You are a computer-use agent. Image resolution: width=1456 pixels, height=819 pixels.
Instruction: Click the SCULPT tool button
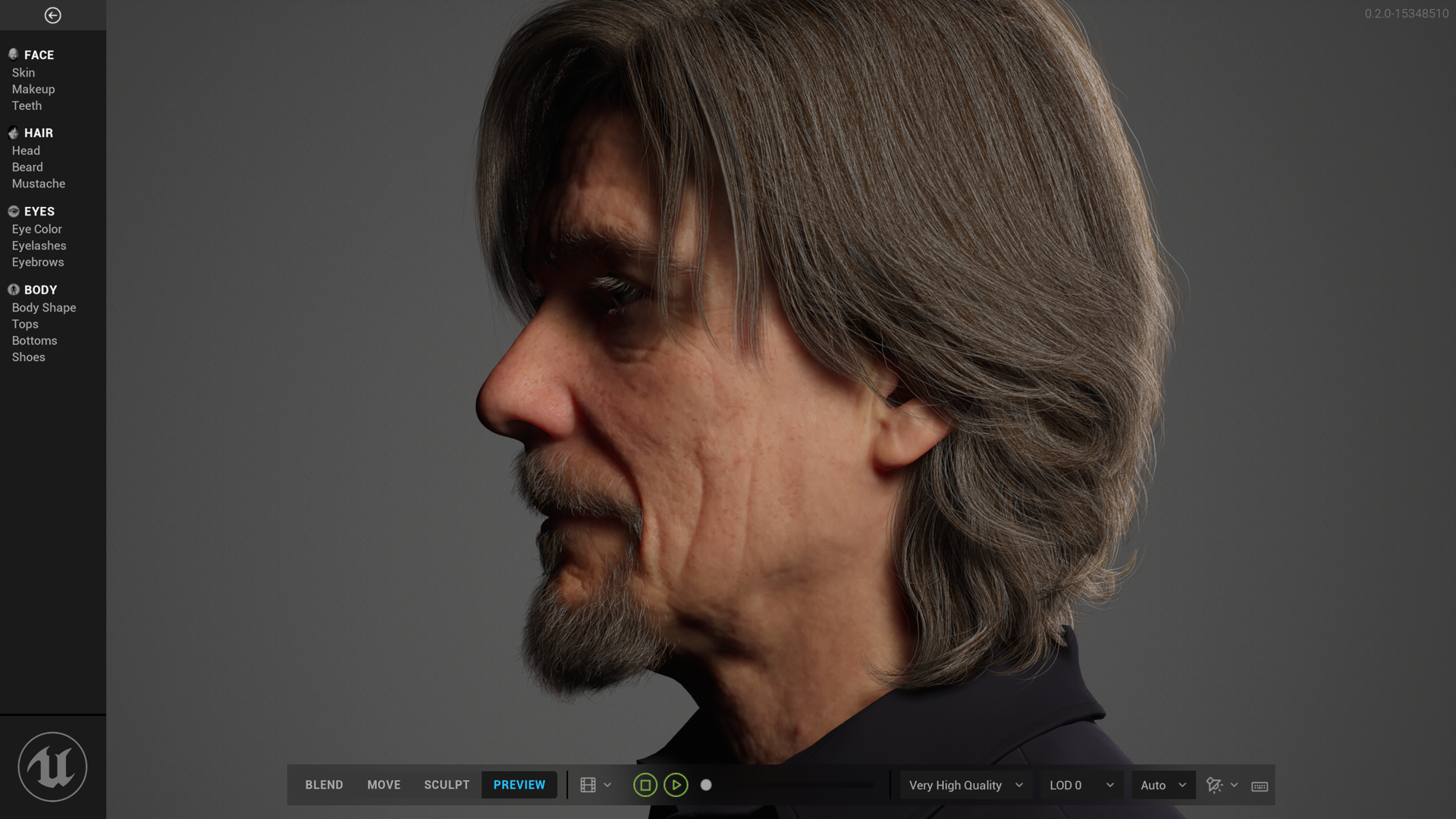click(x=447, y=784)
